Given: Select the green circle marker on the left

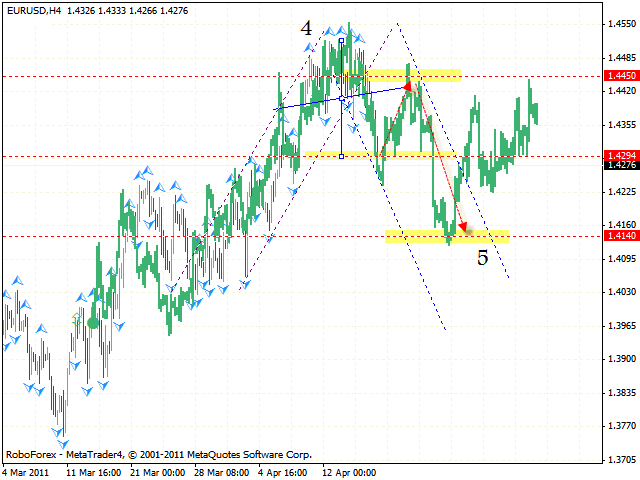Looking at the screenshot, I should (93, 322).
